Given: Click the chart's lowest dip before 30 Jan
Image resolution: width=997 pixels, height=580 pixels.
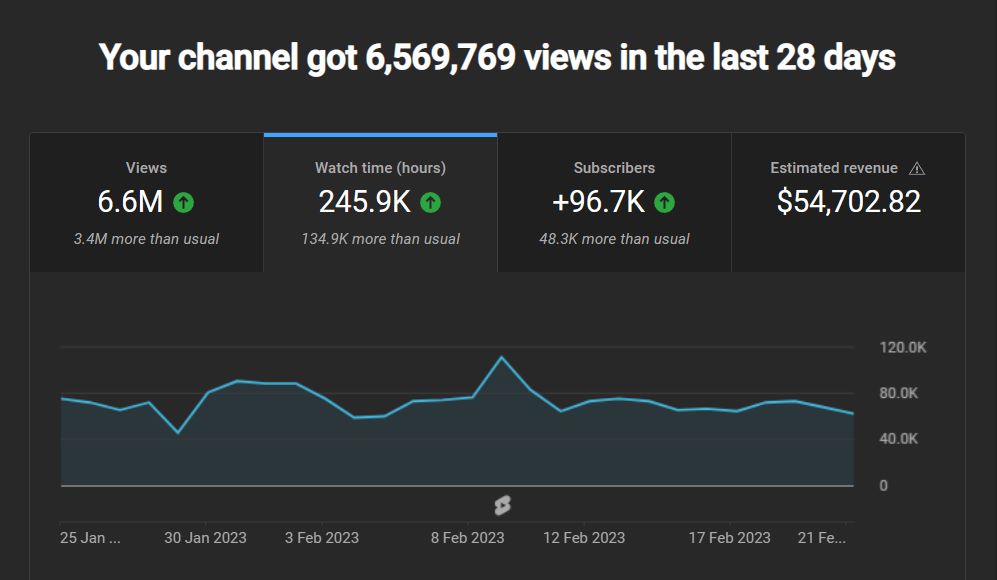Looking at the screenshot, I should tap(178, 432).
